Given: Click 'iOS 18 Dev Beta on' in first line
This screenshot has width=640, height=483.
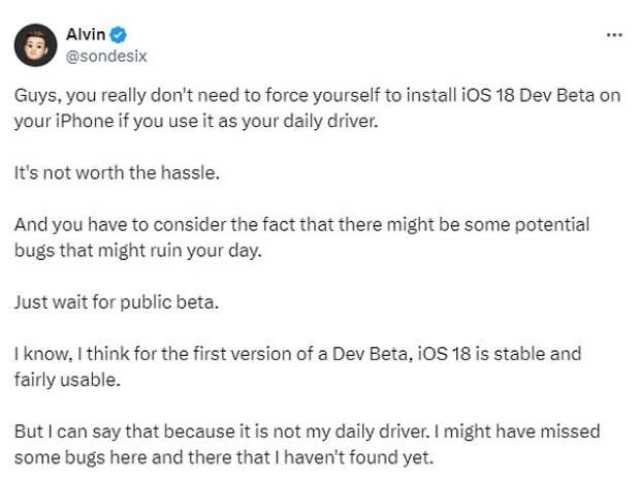Looking at the screenshot, I should [x=541, y=95].
